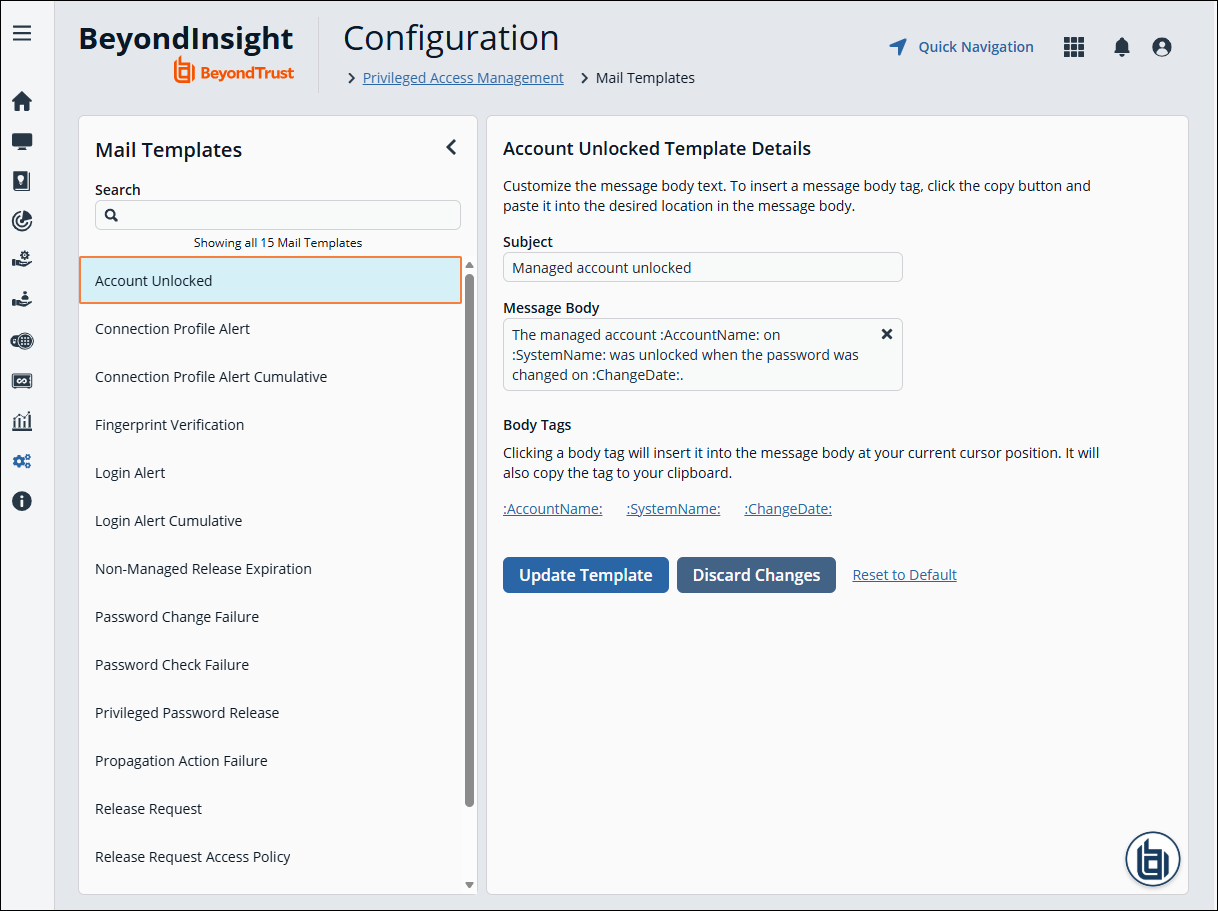Screen dimensions: 1218x911
Task: Click the Subject input field
Action: tap(703, 267)
